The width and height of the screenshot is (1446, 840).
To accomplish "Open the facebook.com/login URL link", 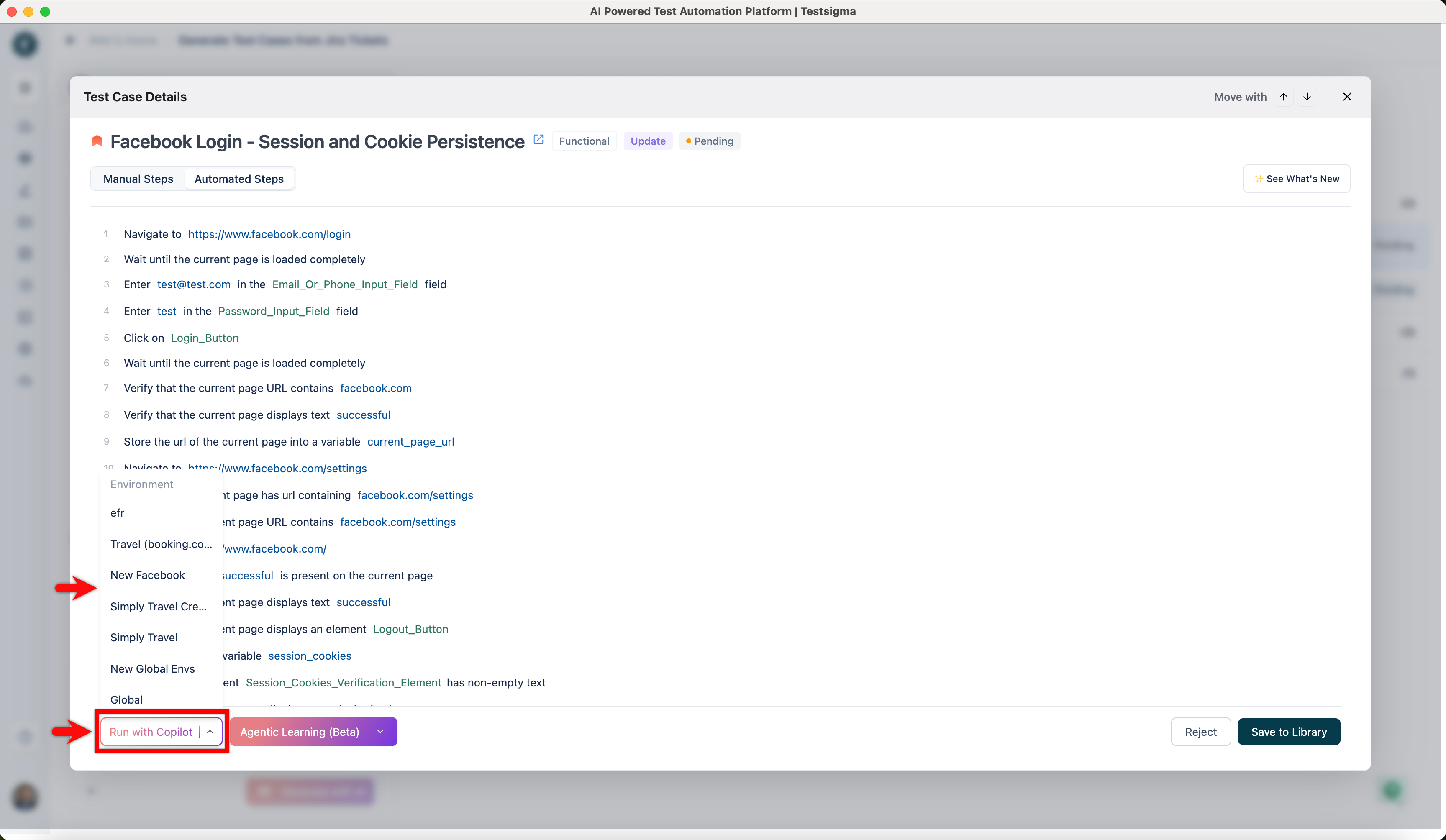I will [x=269, y=234].
